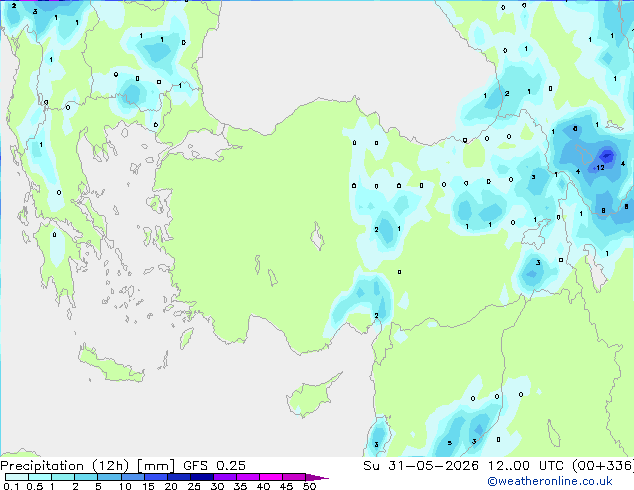
Task: Select the 20–25 mm dark blue legend swatch
Action: pos(178,477)
